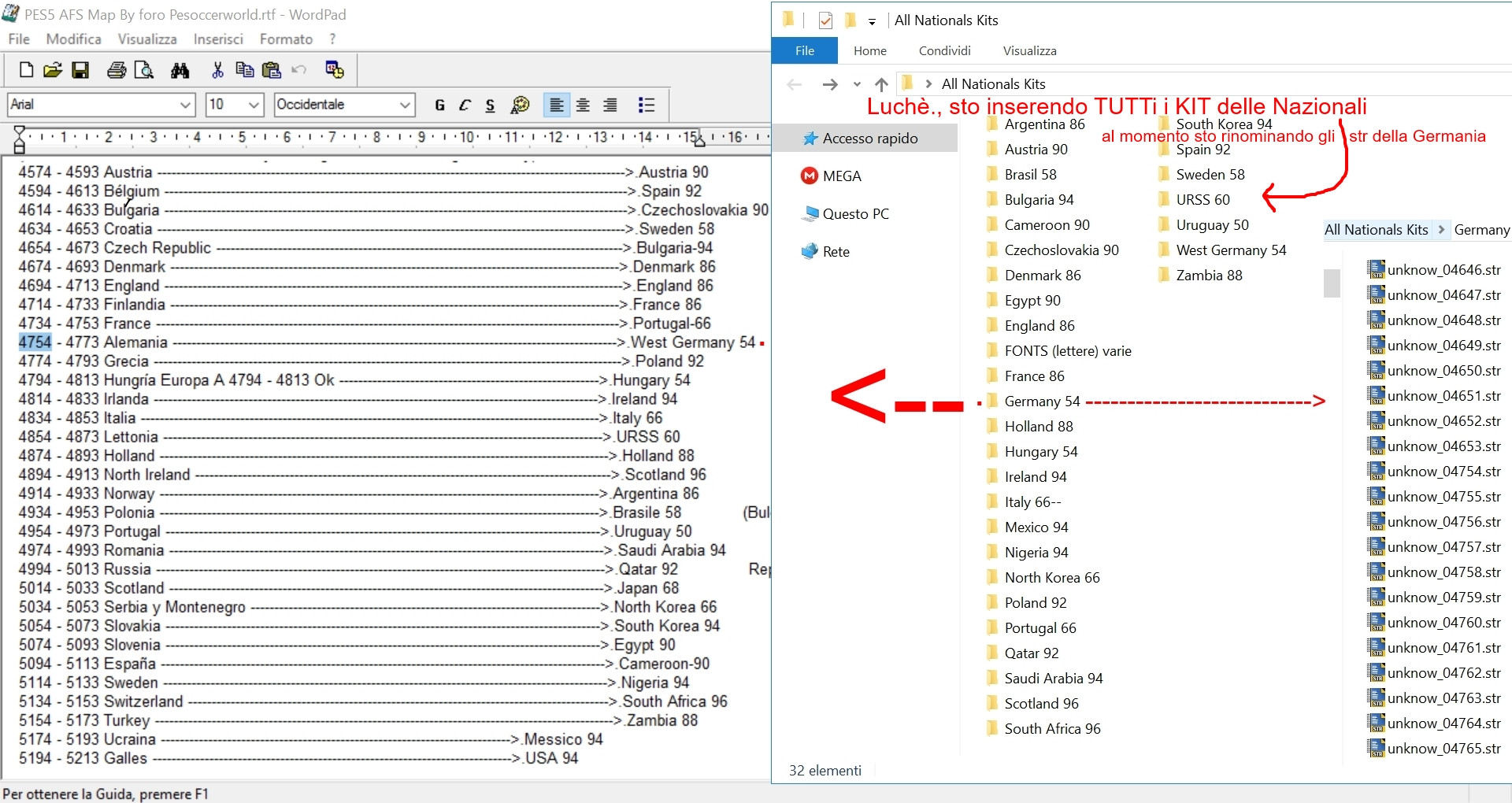Switch to the Condividi tab
Image resolution: width=1512 pixels, height=803 pixels.
click(944, 50)
